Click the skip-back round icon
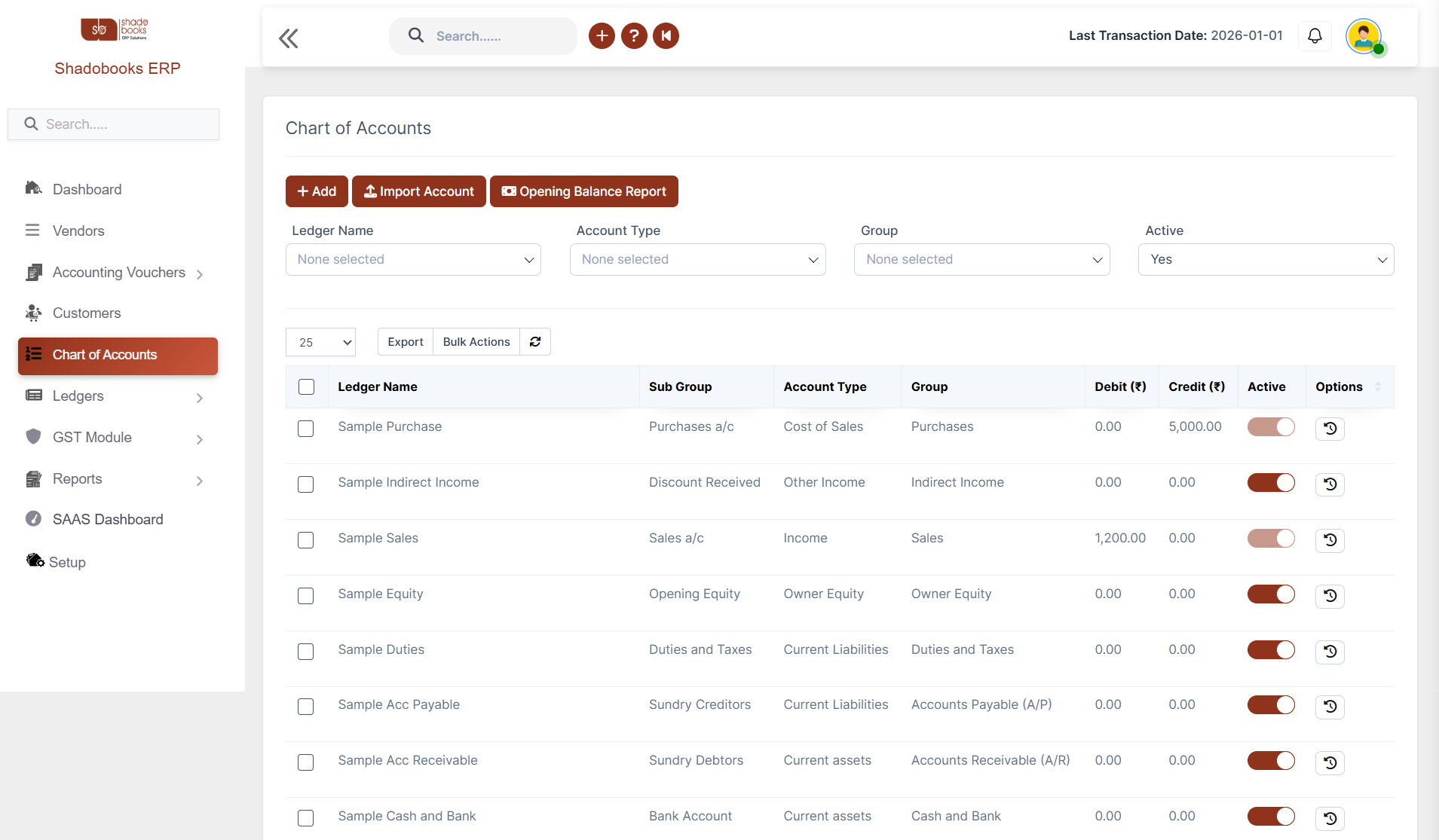The image size is (1439, 840). coord(666,35)
